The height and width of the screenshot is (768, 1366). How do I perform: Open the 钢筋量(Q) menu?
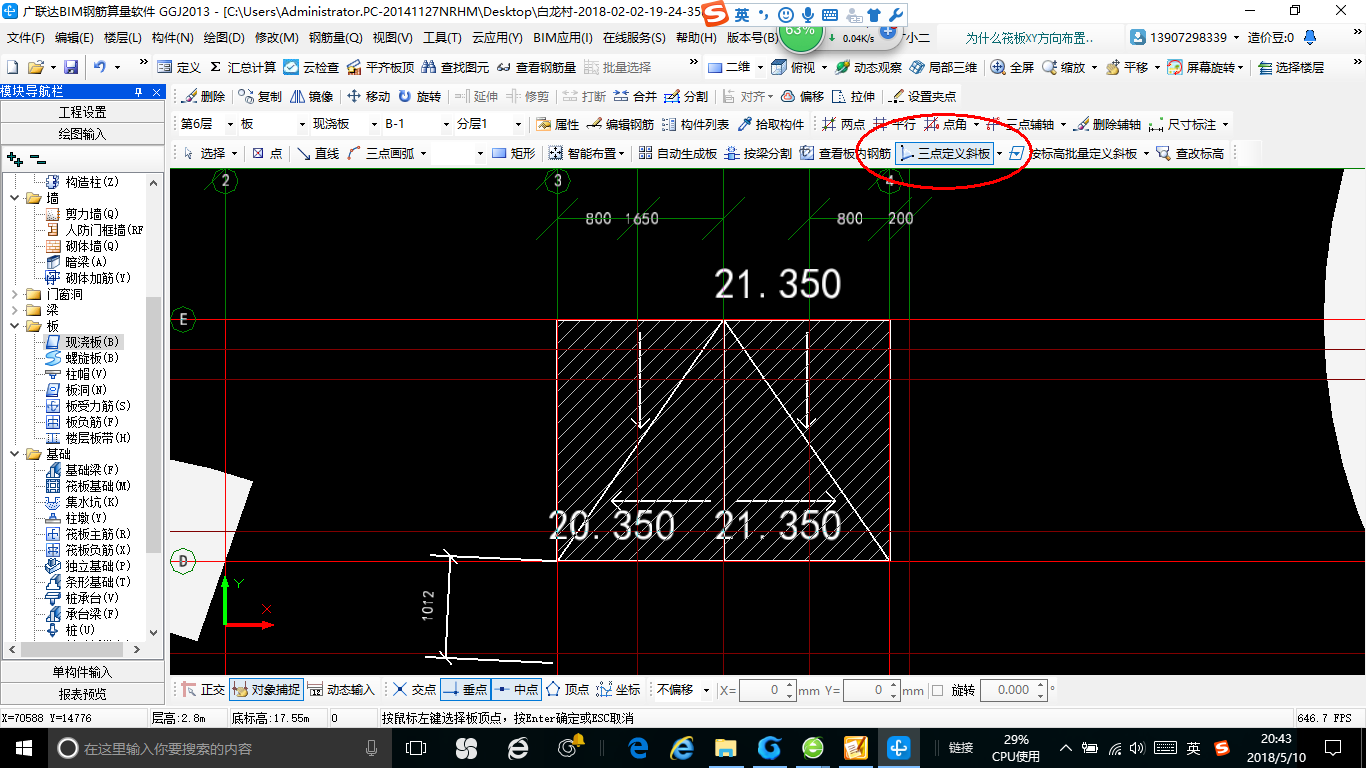pos(335,38)
